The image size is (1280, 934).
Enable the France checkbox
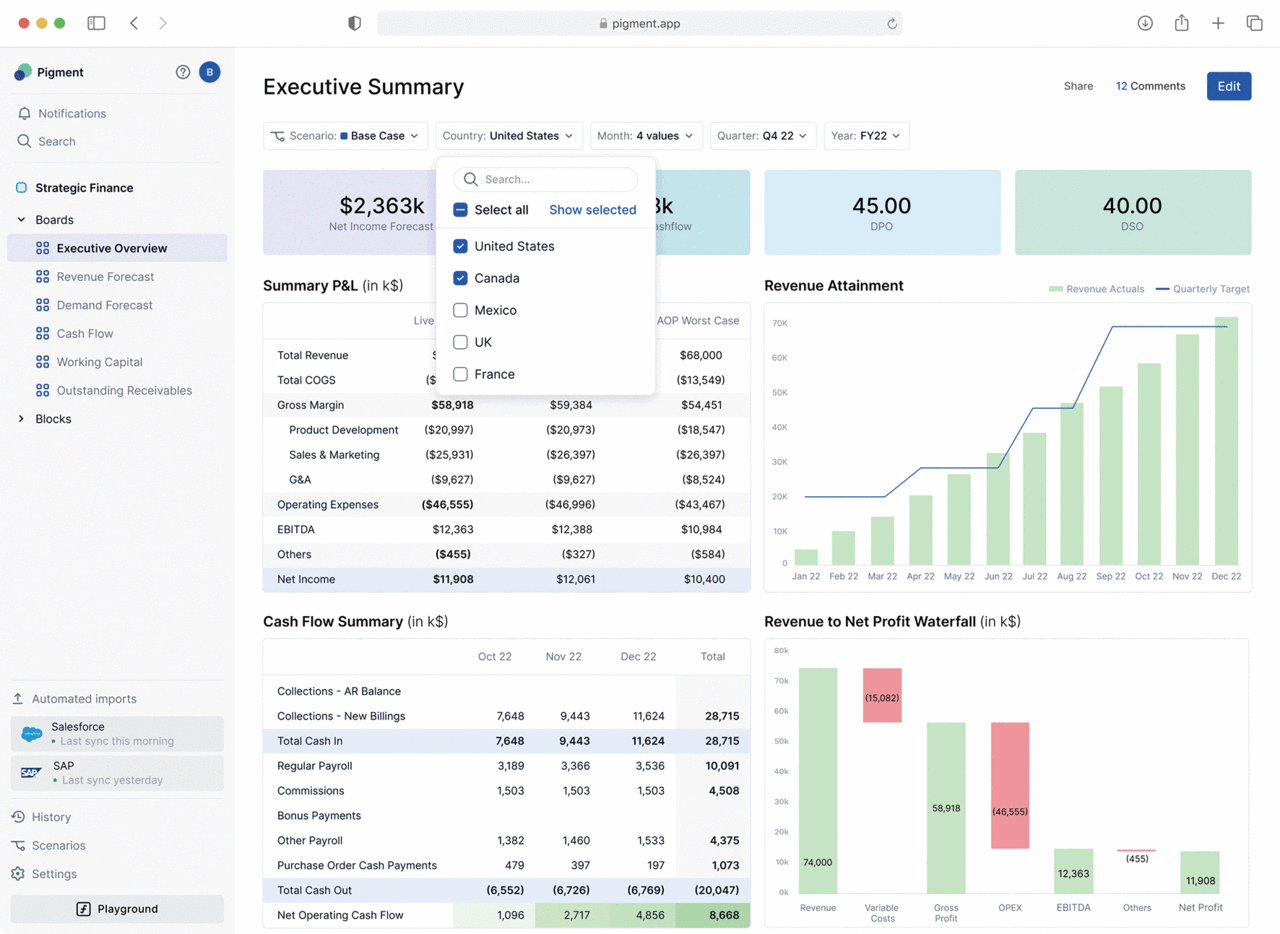tap(460, 374)
